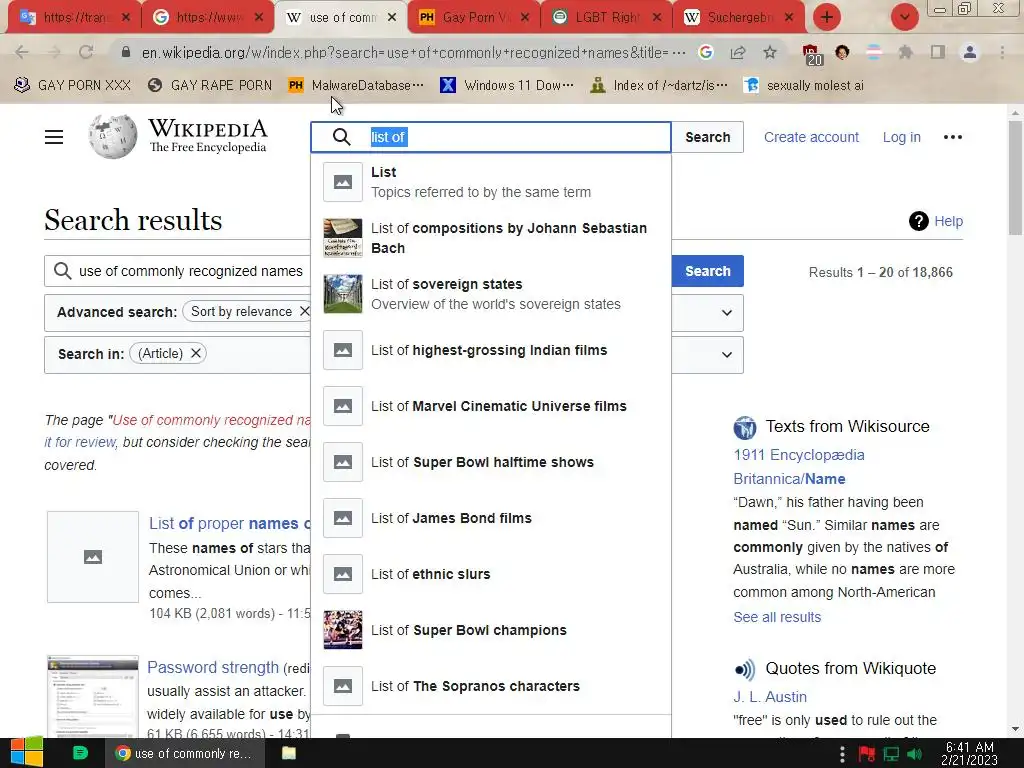The image size is (1024, 768).
Task: Expand the Search in panel chevron
Action: point(726,355)
